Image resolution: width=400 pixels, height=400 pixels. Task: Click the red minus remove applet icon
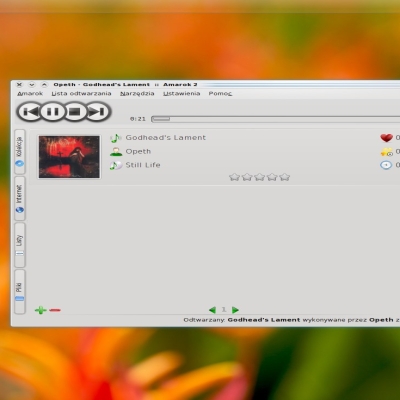(55, 310)
